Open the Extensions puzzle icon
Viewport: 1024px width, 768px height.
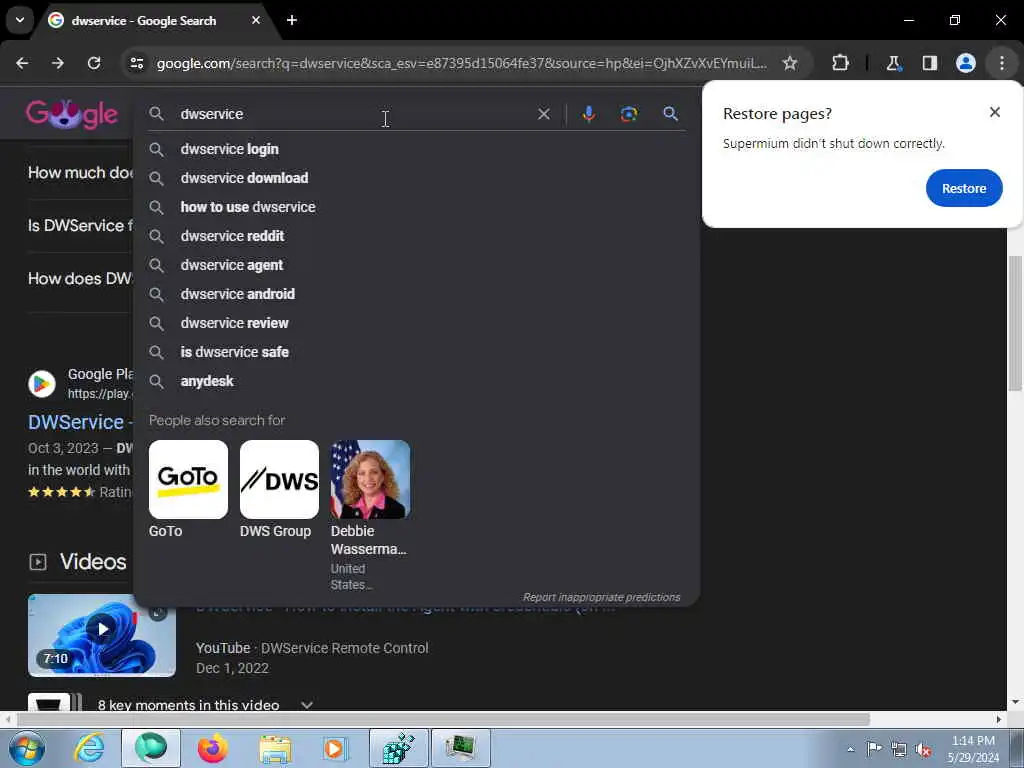point(840,63)
